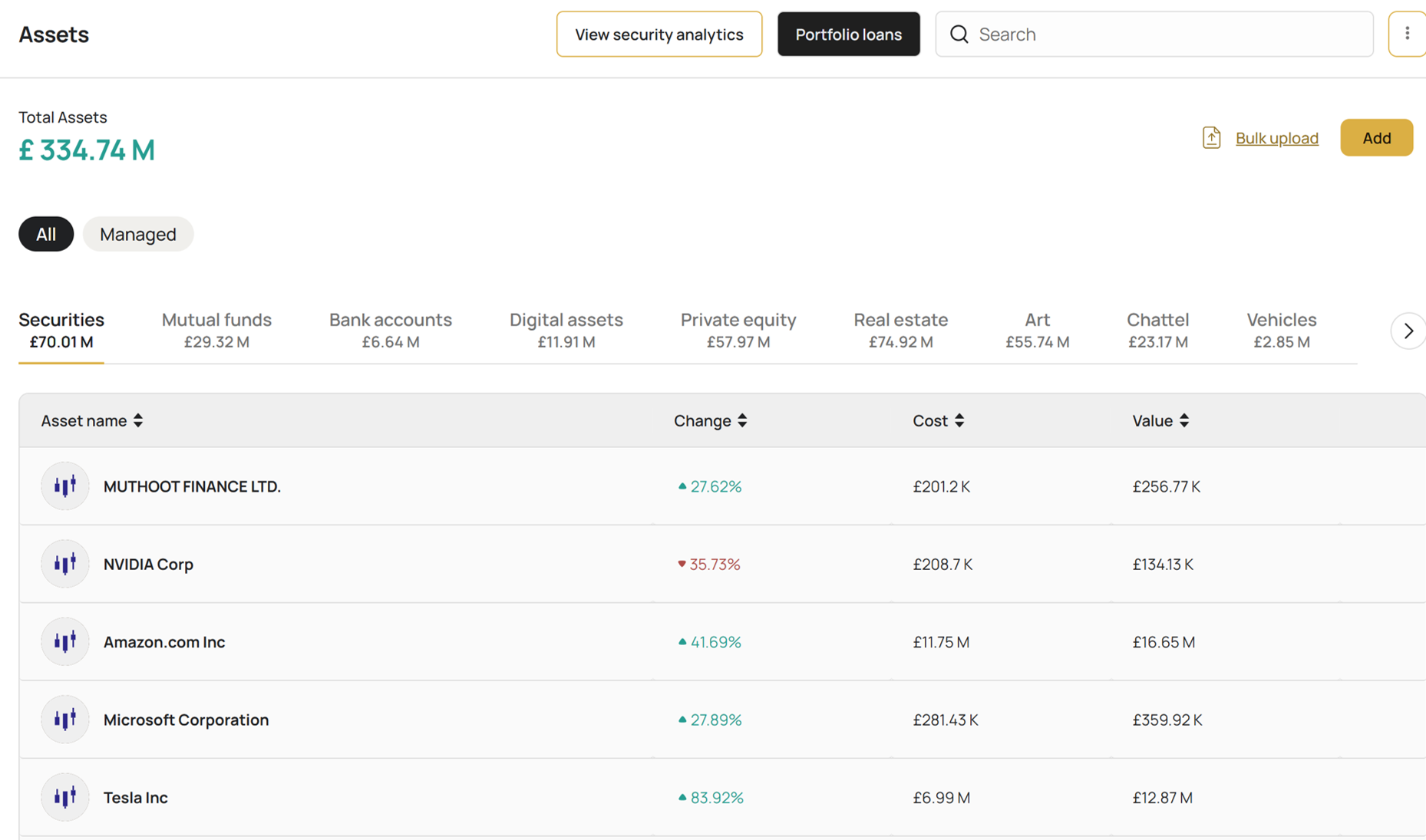This screenshot has height=840, width=1426.
Task: Show more asset categories with the right arrow
Action: [x=1408, y=331]
